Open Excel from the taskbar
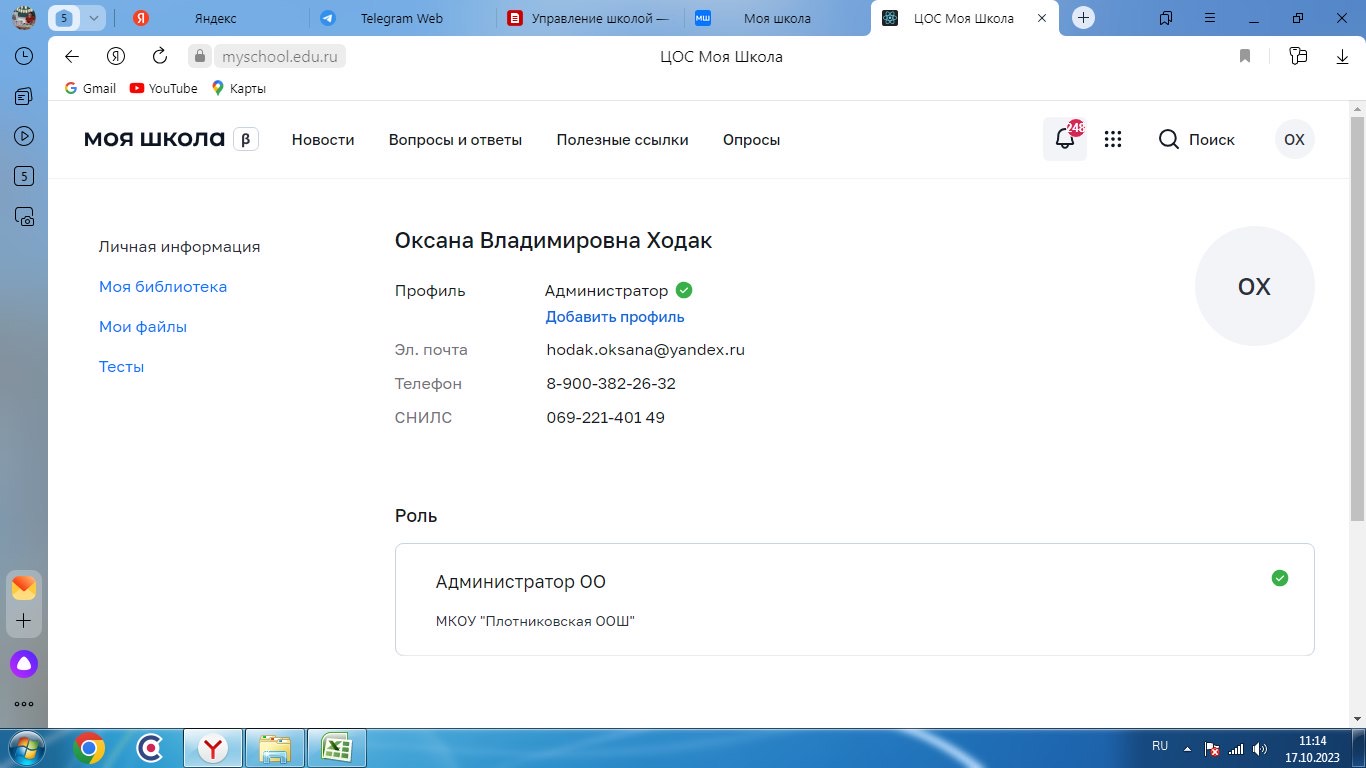 [x=336, y=748]
